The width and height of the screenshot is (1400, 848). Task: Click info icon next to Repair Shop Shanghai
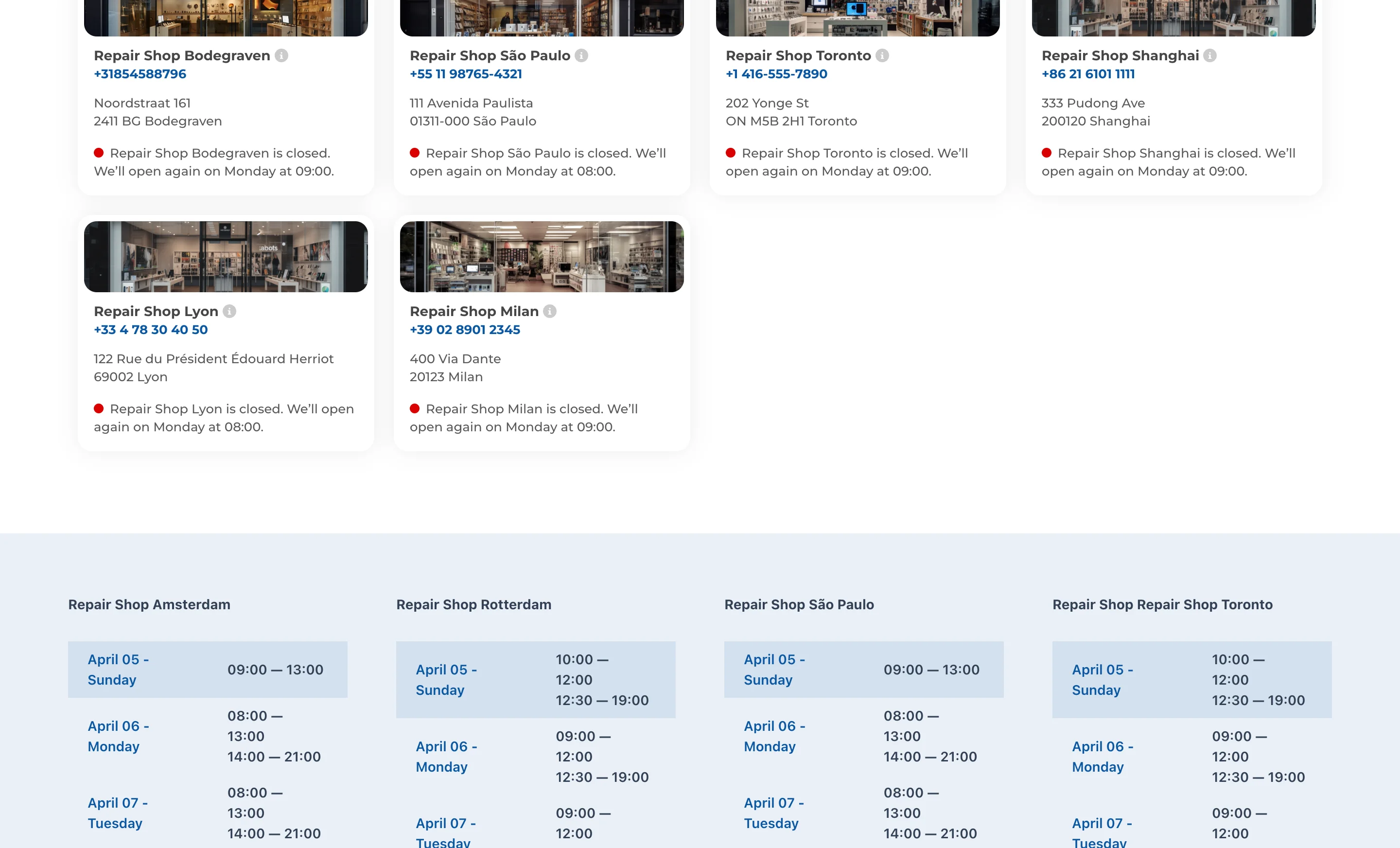(1209, 55)
